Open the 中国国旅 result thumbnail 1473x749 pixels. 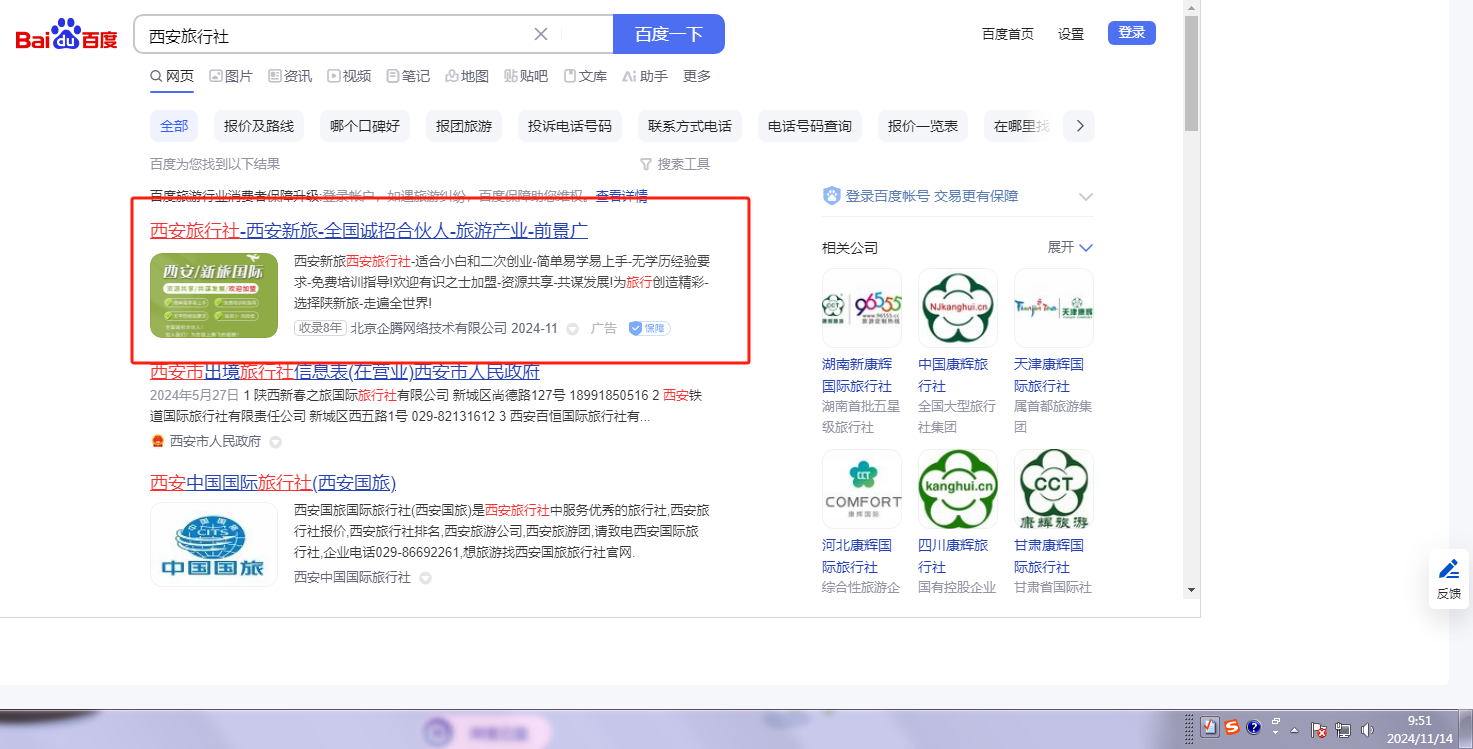click(214, 544)
